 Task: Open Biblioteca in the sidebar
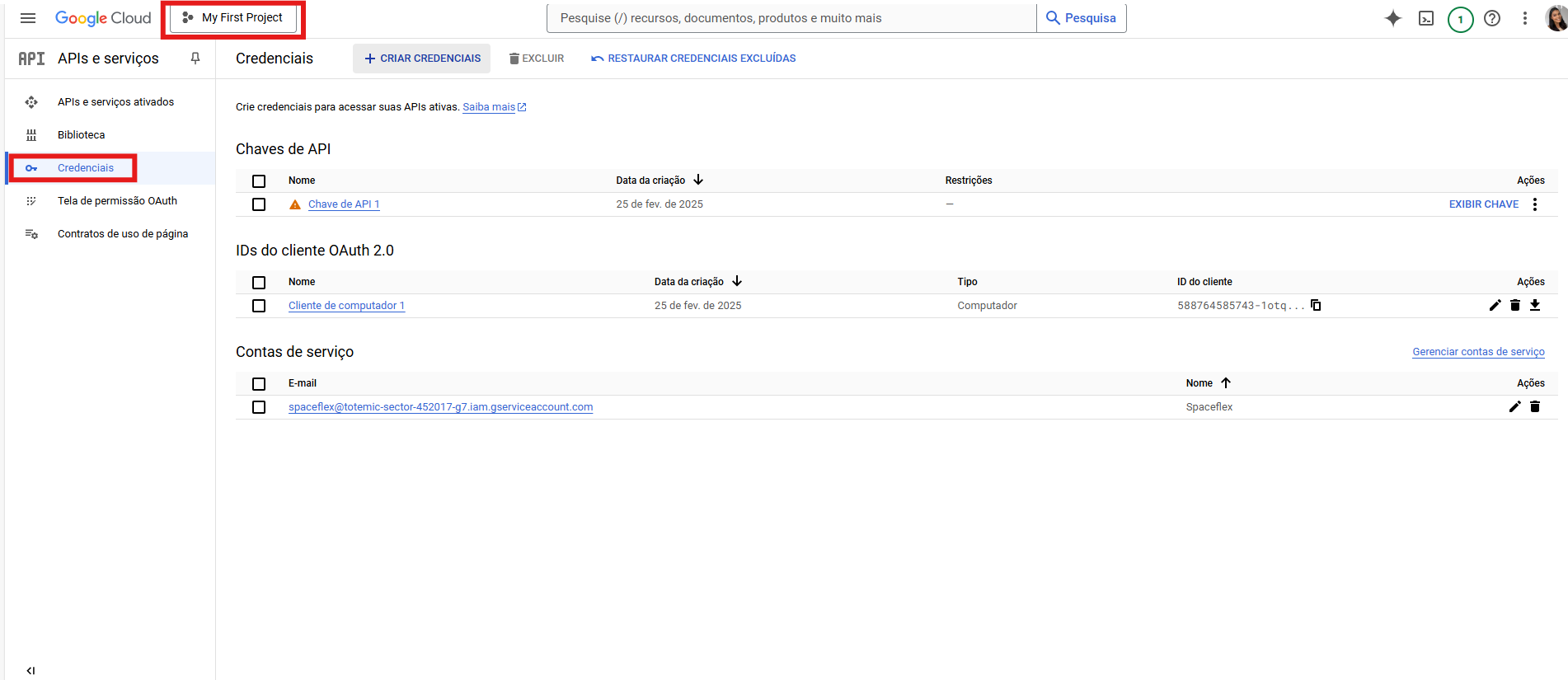tap(81, 135)
